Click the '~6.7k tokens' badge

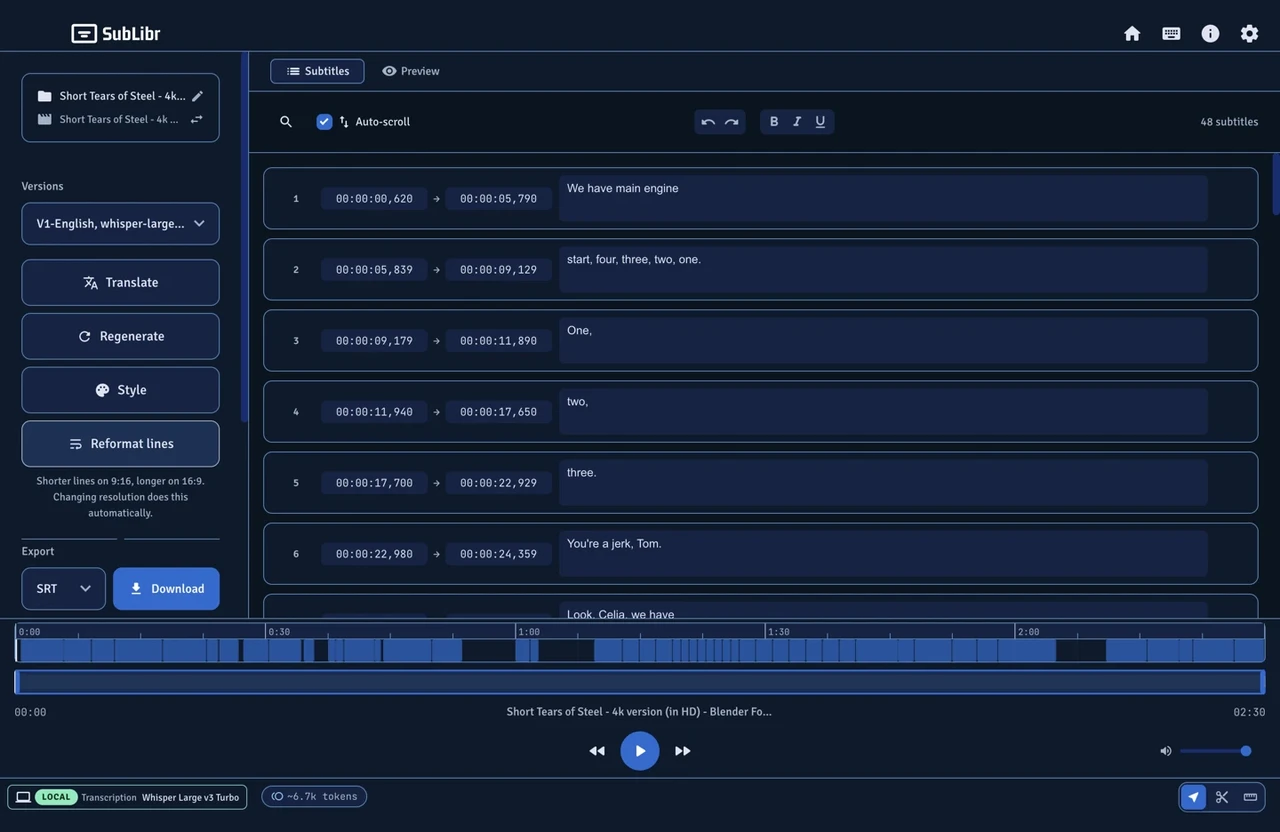[314, 797]
